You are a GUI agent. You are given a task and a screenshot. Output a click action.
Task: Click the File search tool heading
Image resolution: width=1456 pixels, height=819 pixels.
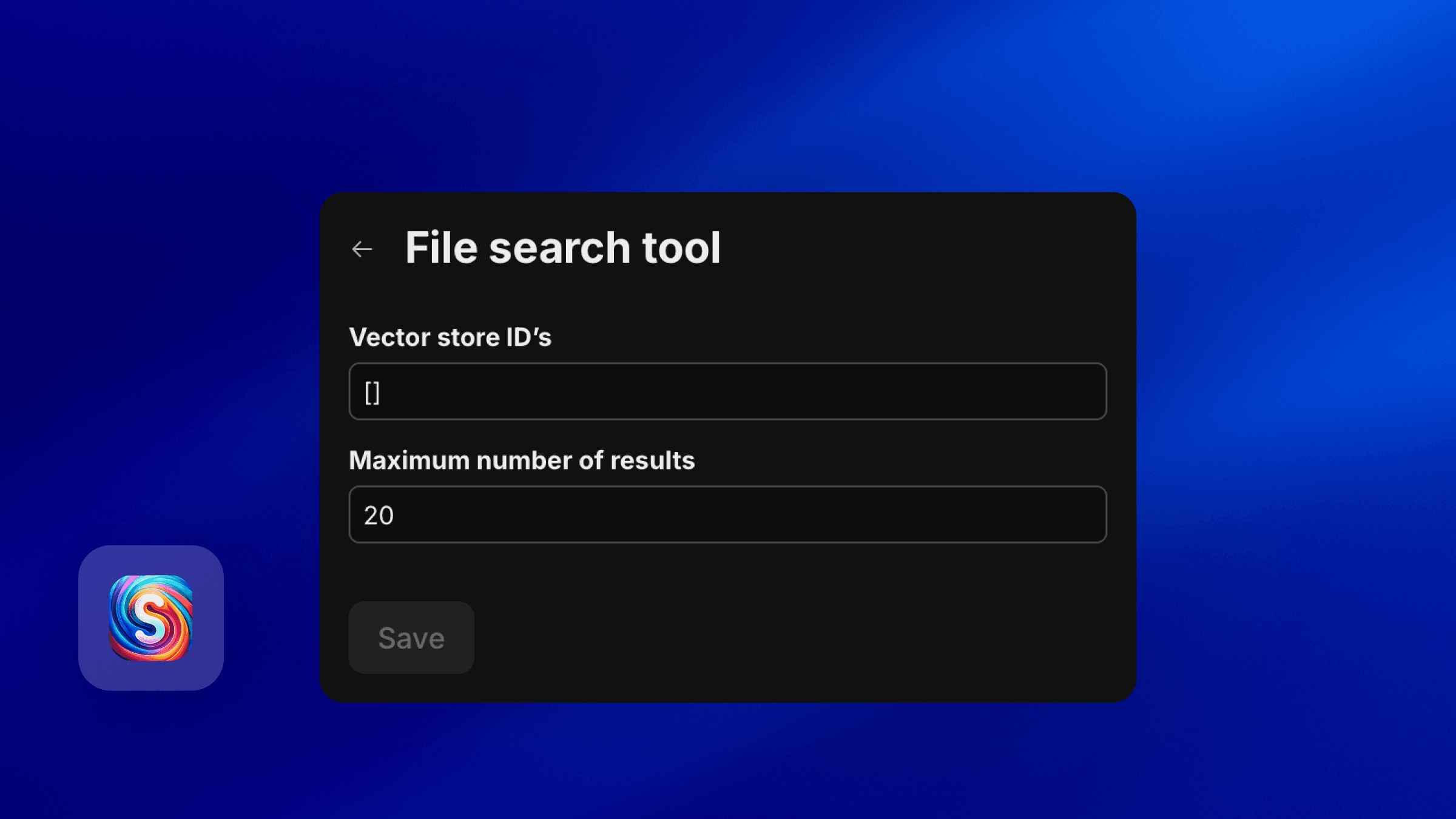pyautogui.click(x=563, y=248)
